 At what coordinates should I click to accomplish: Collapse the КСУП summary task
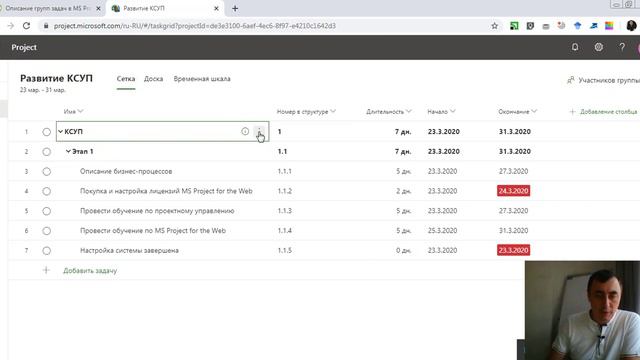point(60,131)
